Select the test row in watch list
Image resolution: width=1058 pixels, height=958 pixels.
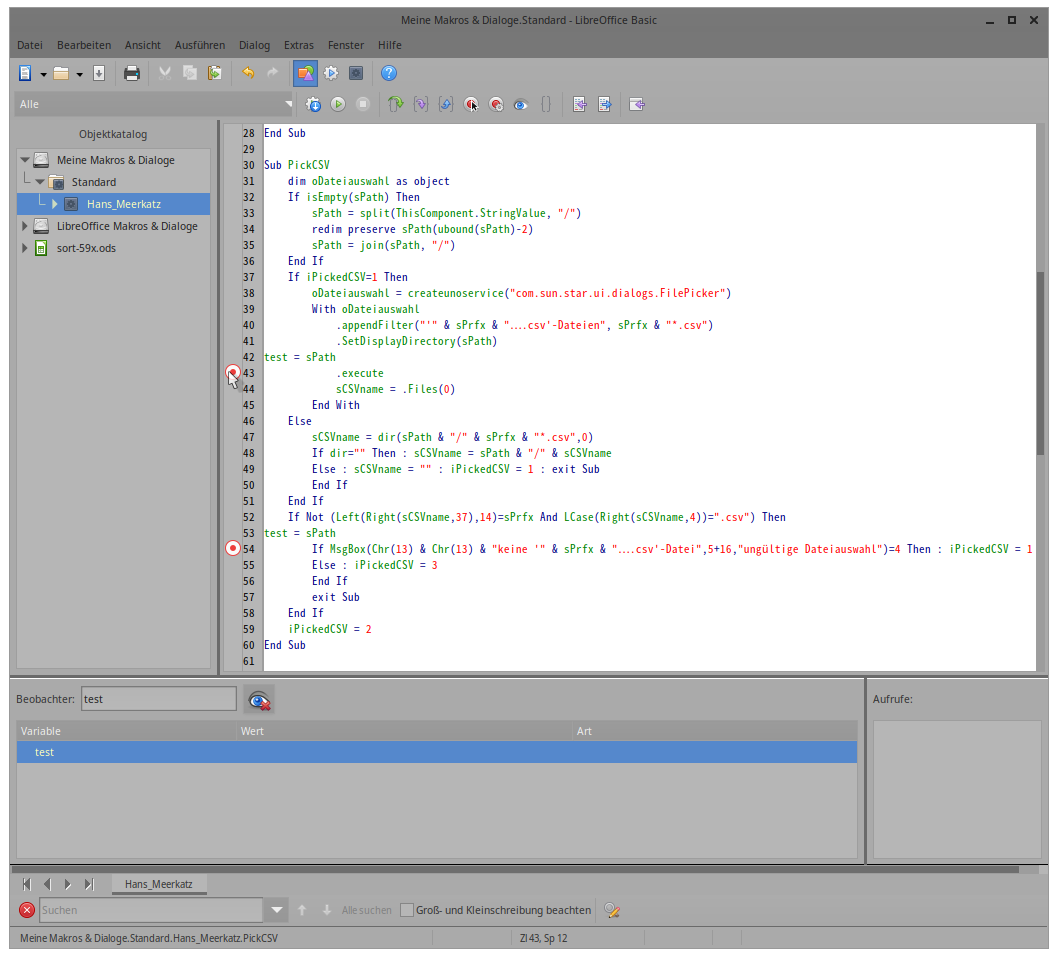point(437,753)
